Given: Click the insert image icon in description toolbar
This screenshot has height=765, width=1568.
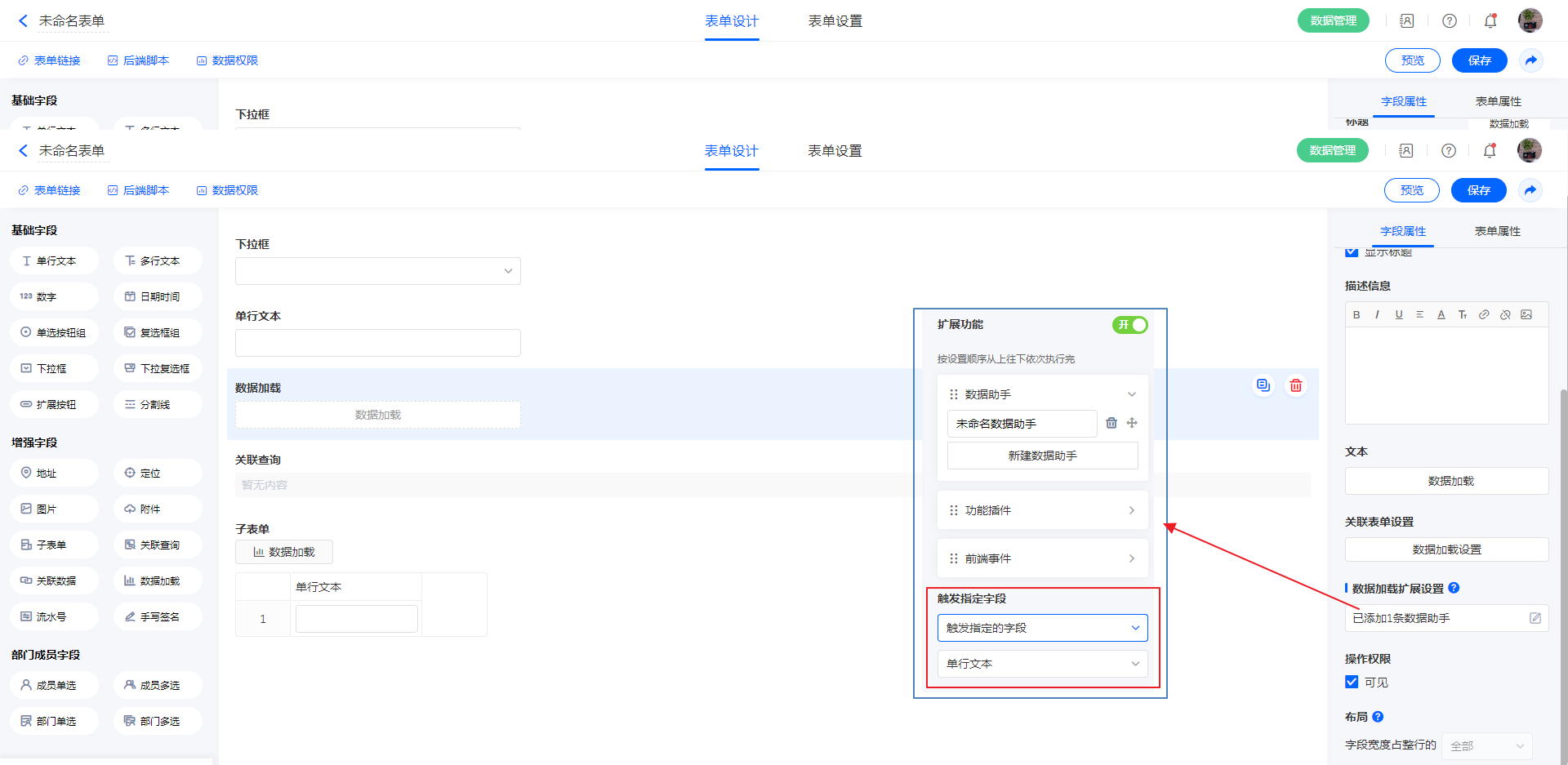Looking at the screenshot, I should 1526,314.
